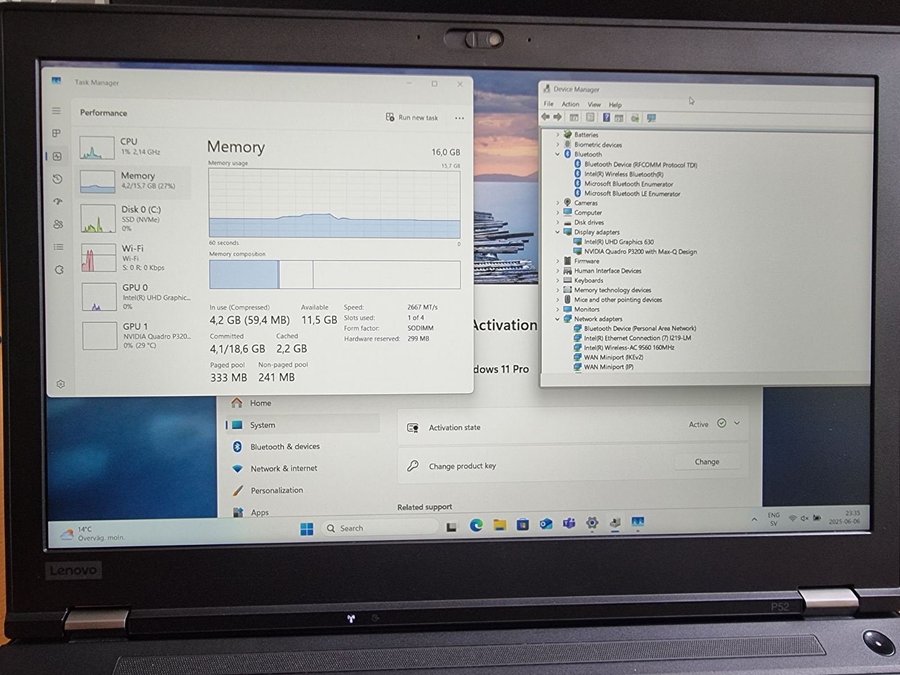
Task: Open the Windows Start menu
Action: (x=307, y=529)
